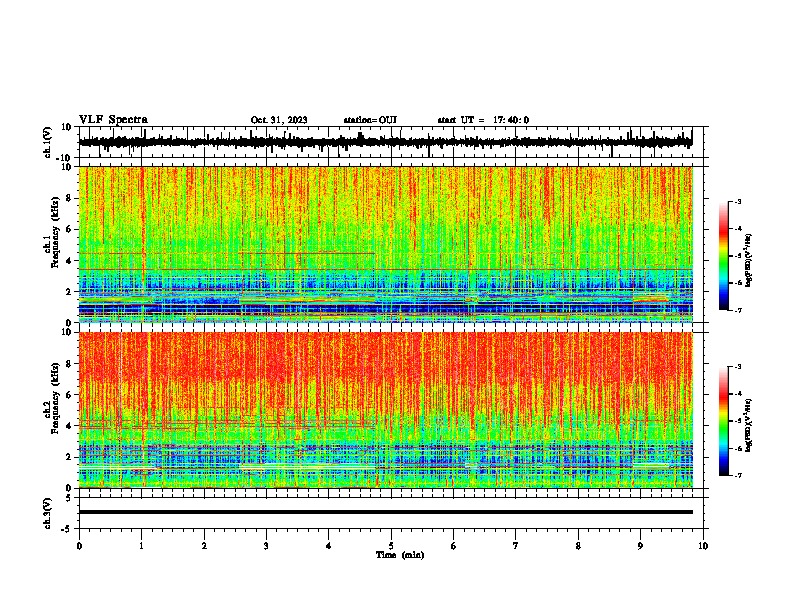Click the "ch.3(V)" axis label
The image size is (792, 612).
point(48,514)
